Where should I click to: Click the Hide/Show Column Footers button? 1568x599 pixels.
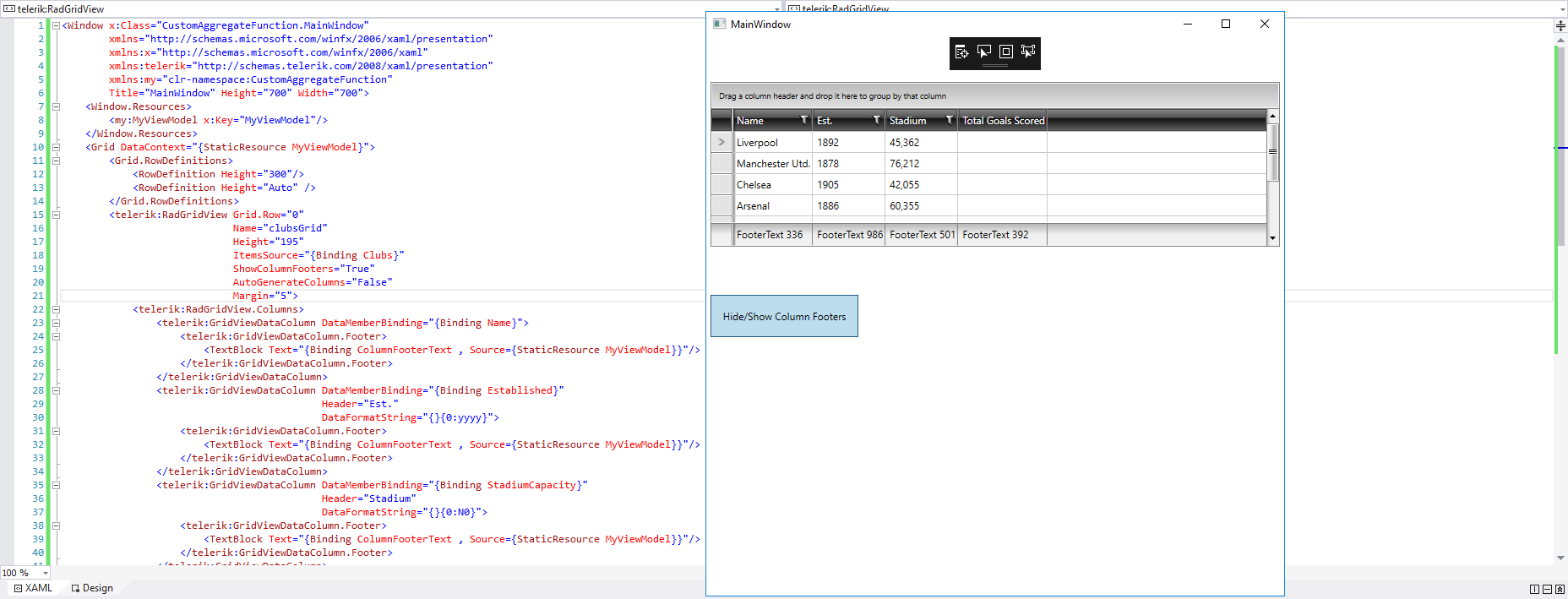pyautogui.click(x=784, y=316)
